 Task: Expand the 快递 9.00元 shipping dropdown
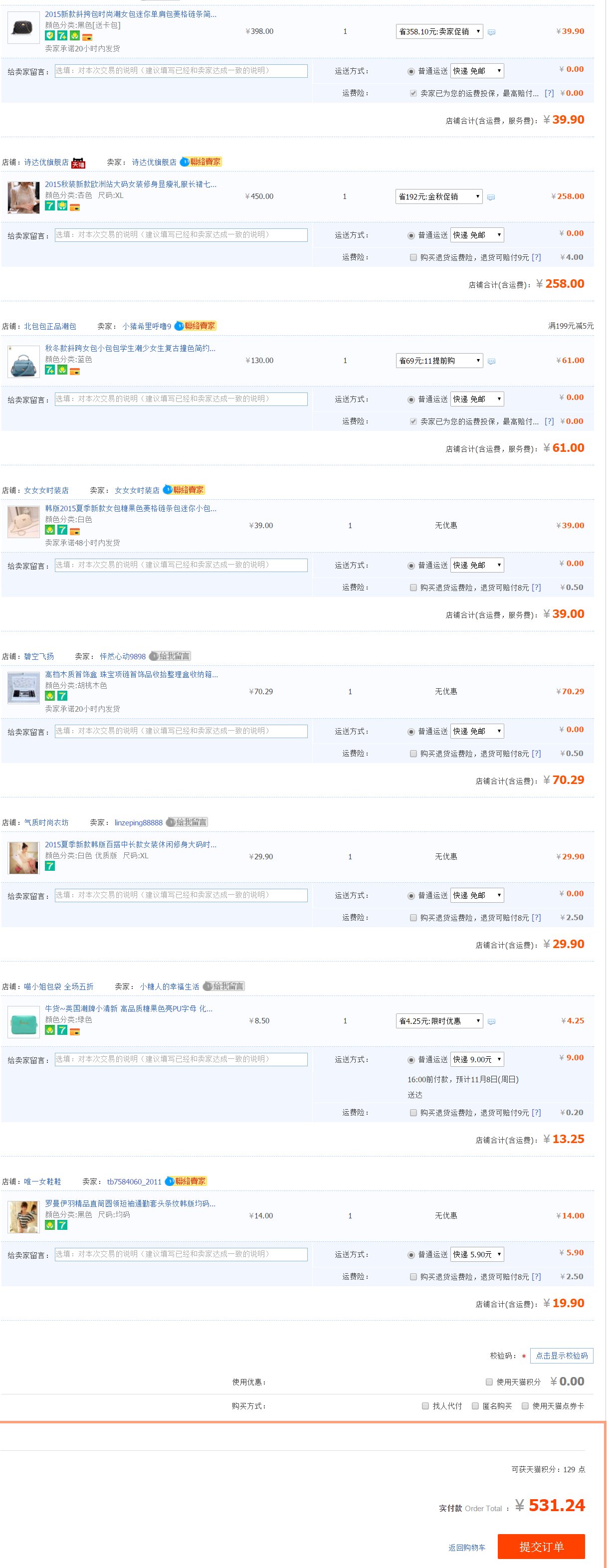477,1059
